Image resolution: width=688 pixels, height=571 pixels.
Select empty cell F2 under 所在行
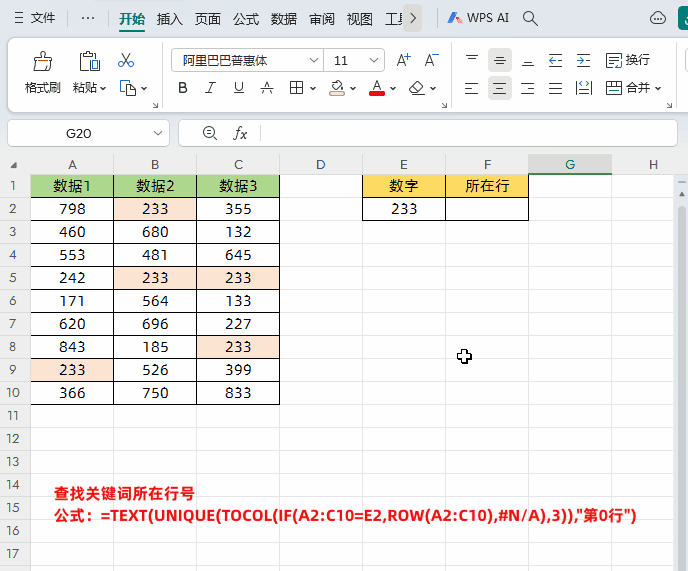coord(487,209)
